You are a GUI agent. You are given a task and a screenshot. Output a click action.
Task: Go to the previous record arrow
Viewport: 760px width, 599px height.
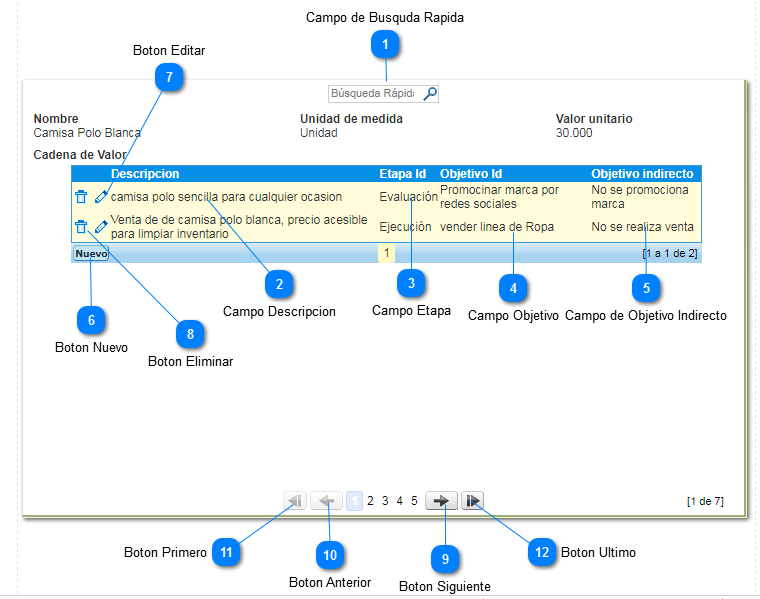(327, 501)
